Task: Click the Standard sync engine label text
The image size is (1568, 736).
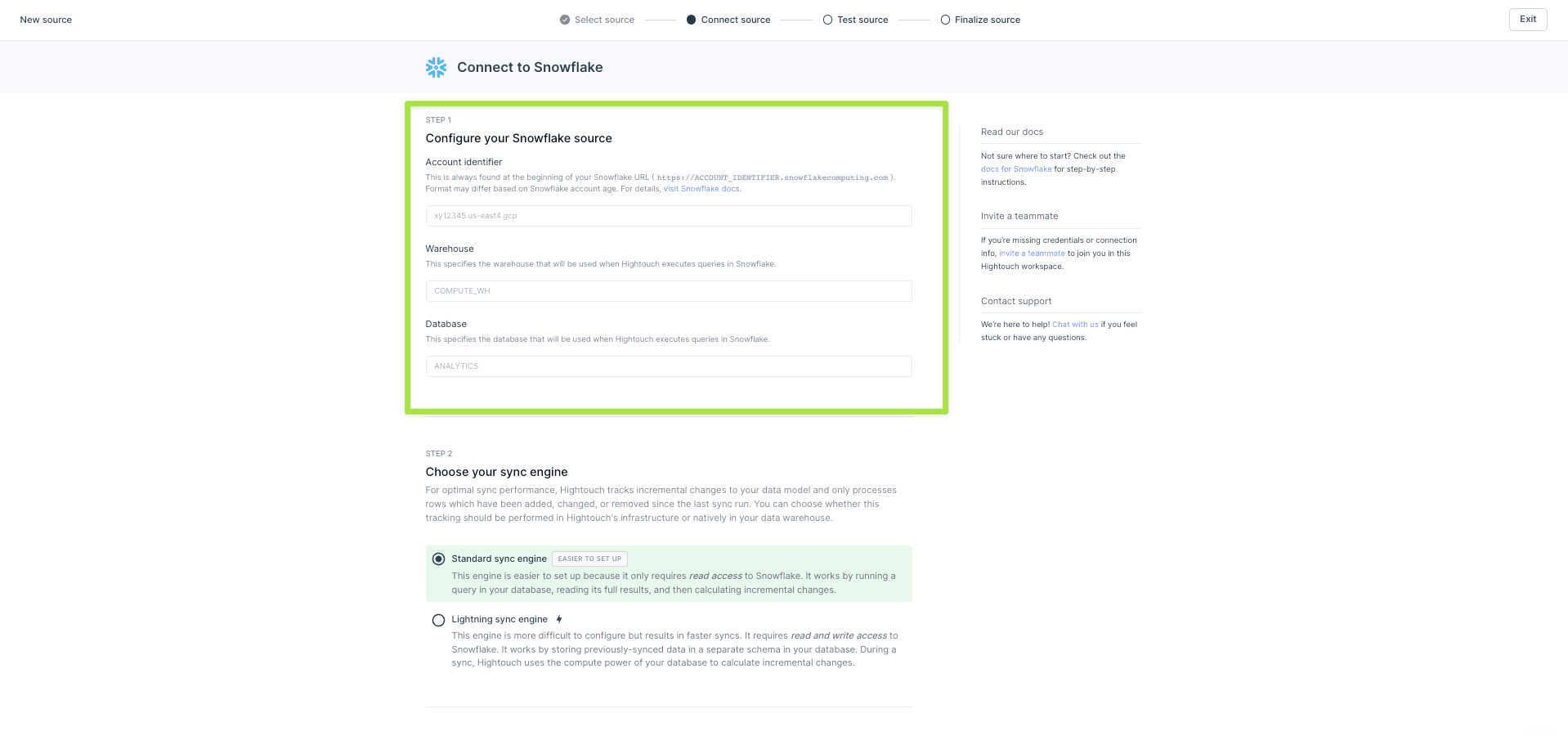Action: (499, 559)
